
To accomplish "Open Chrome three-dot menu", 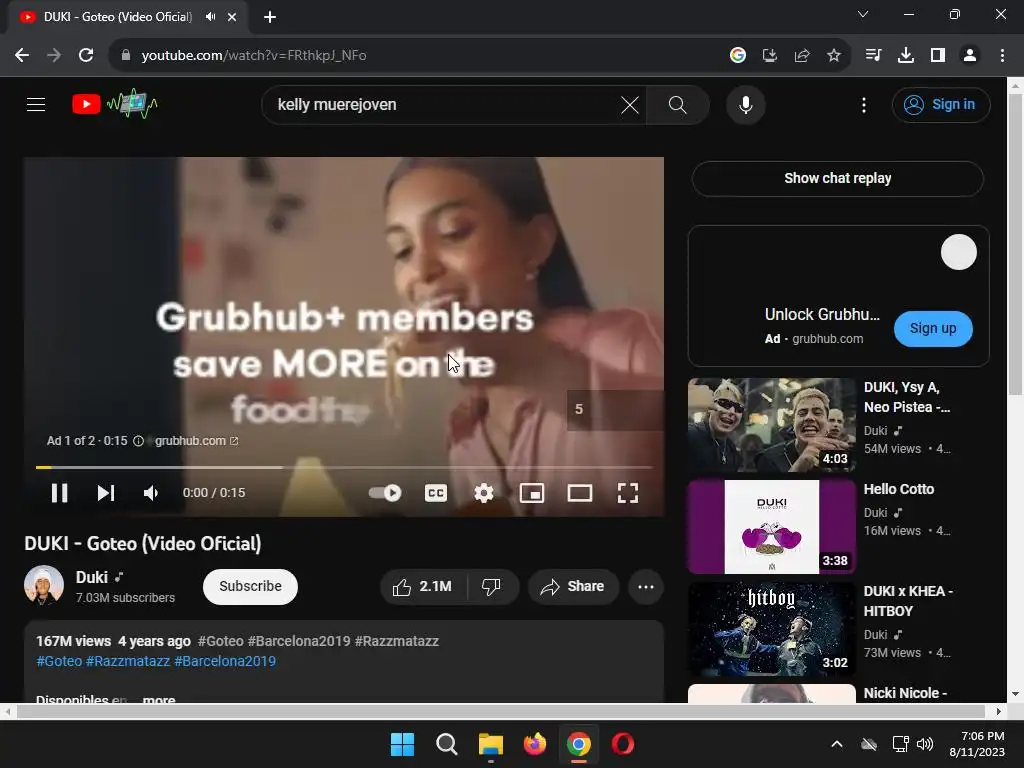I will (1002, 56).
